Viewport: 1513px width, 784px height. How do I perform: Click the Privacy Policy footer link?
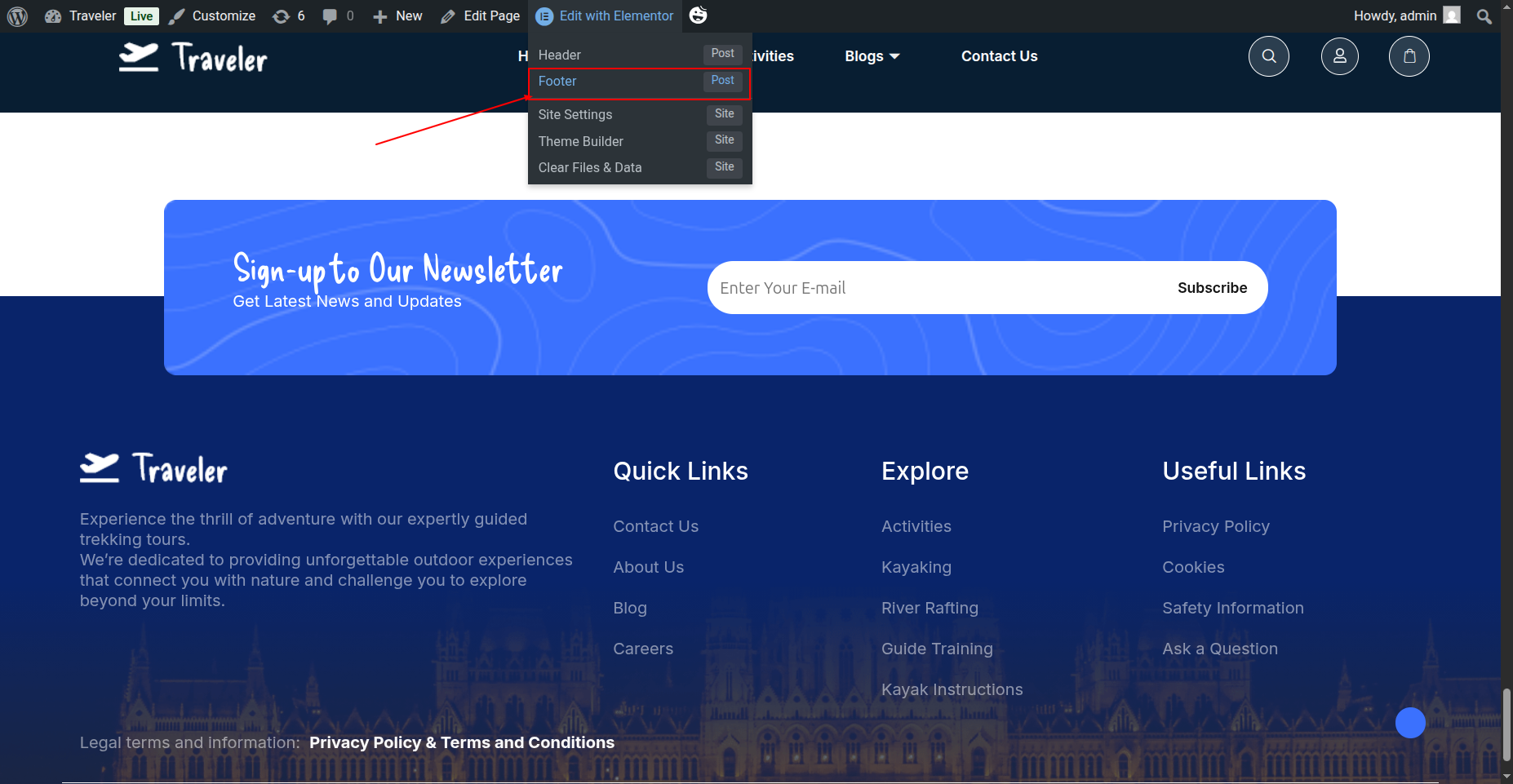(x=1215, y=526)
